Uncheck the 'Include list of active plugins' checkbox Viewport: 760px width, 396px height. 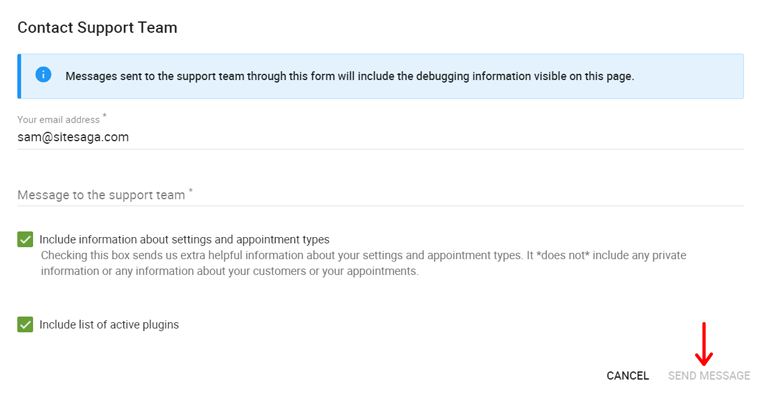[25, 324]
